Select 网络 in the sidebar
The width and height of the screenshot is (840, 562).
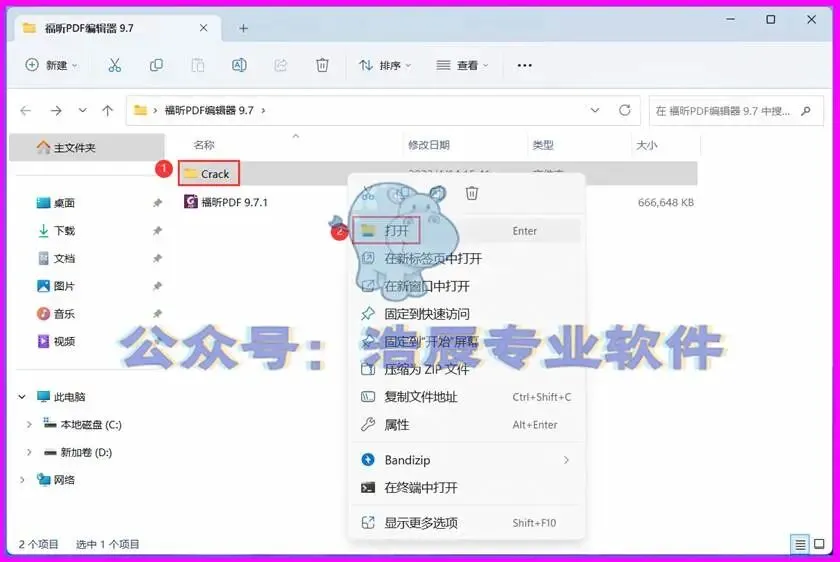click(64, 479)
